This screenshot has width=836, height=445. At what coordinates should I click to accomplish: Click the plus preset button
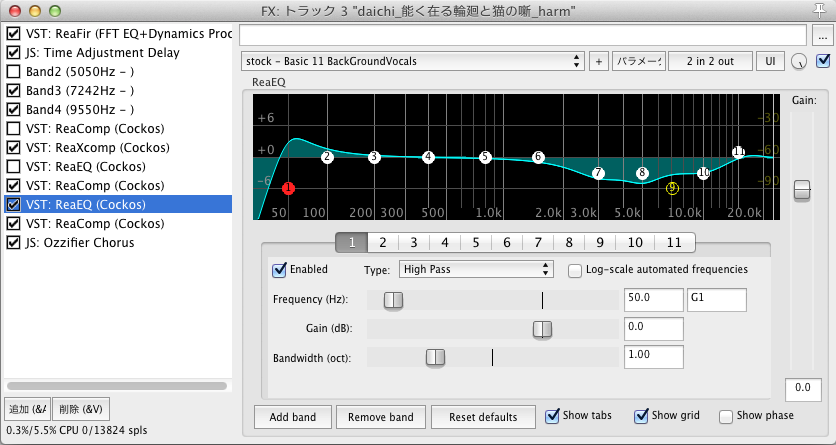[599, 61]
